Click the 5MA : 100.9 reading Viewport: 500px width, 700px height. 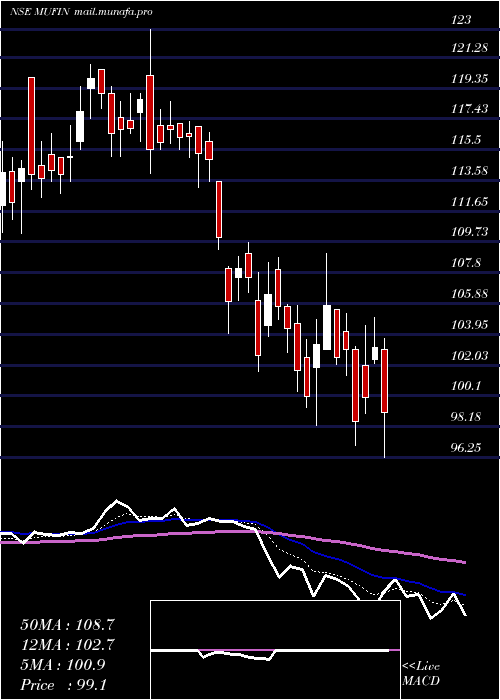[62, 665]
